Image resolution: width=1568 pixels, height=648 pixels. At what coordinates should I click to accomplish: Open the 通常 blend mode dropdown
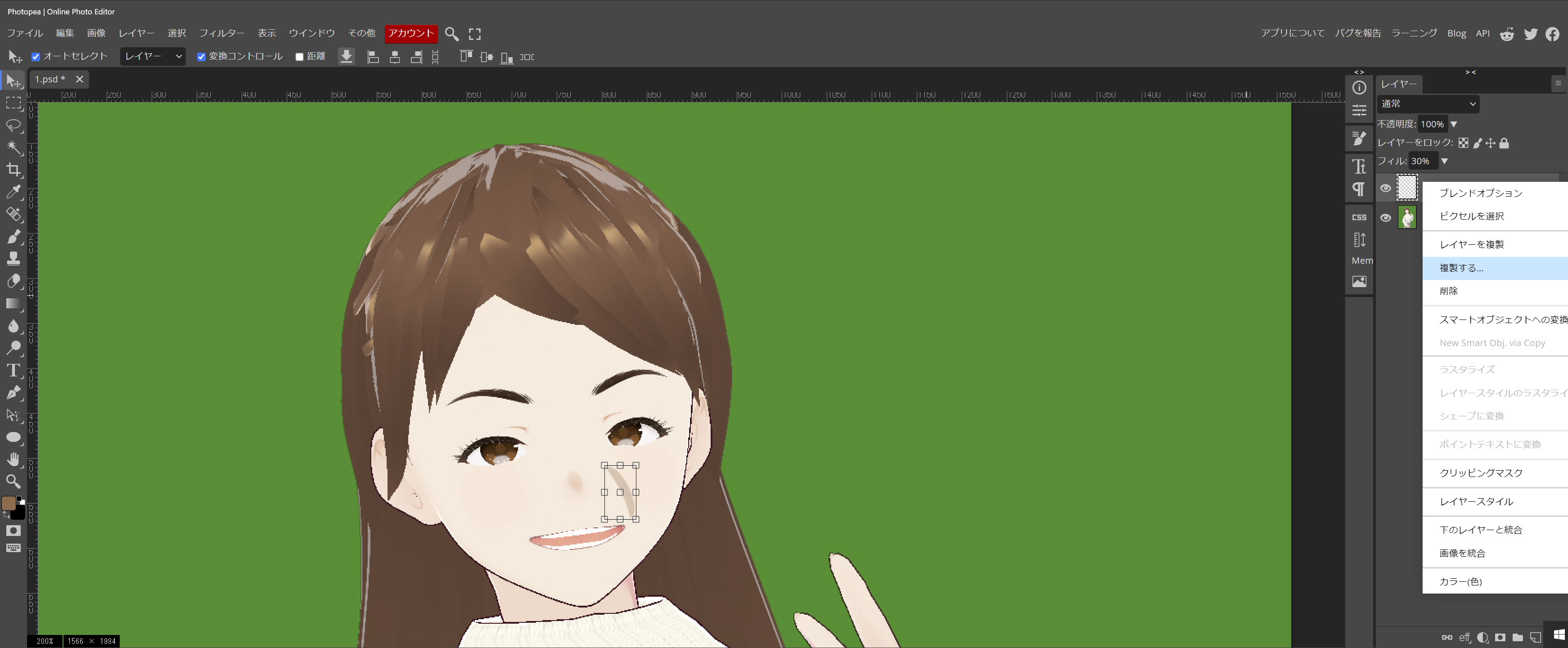pyautogui.click(x=1428, y=104)
